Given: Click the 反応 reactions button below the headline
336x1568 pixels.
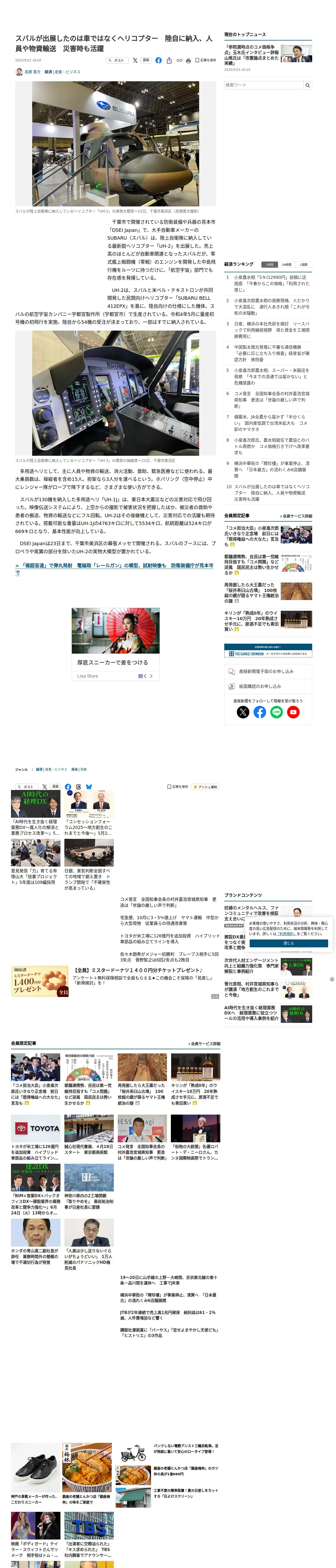Looking at the screenshot, I should (x=146, y=60).
